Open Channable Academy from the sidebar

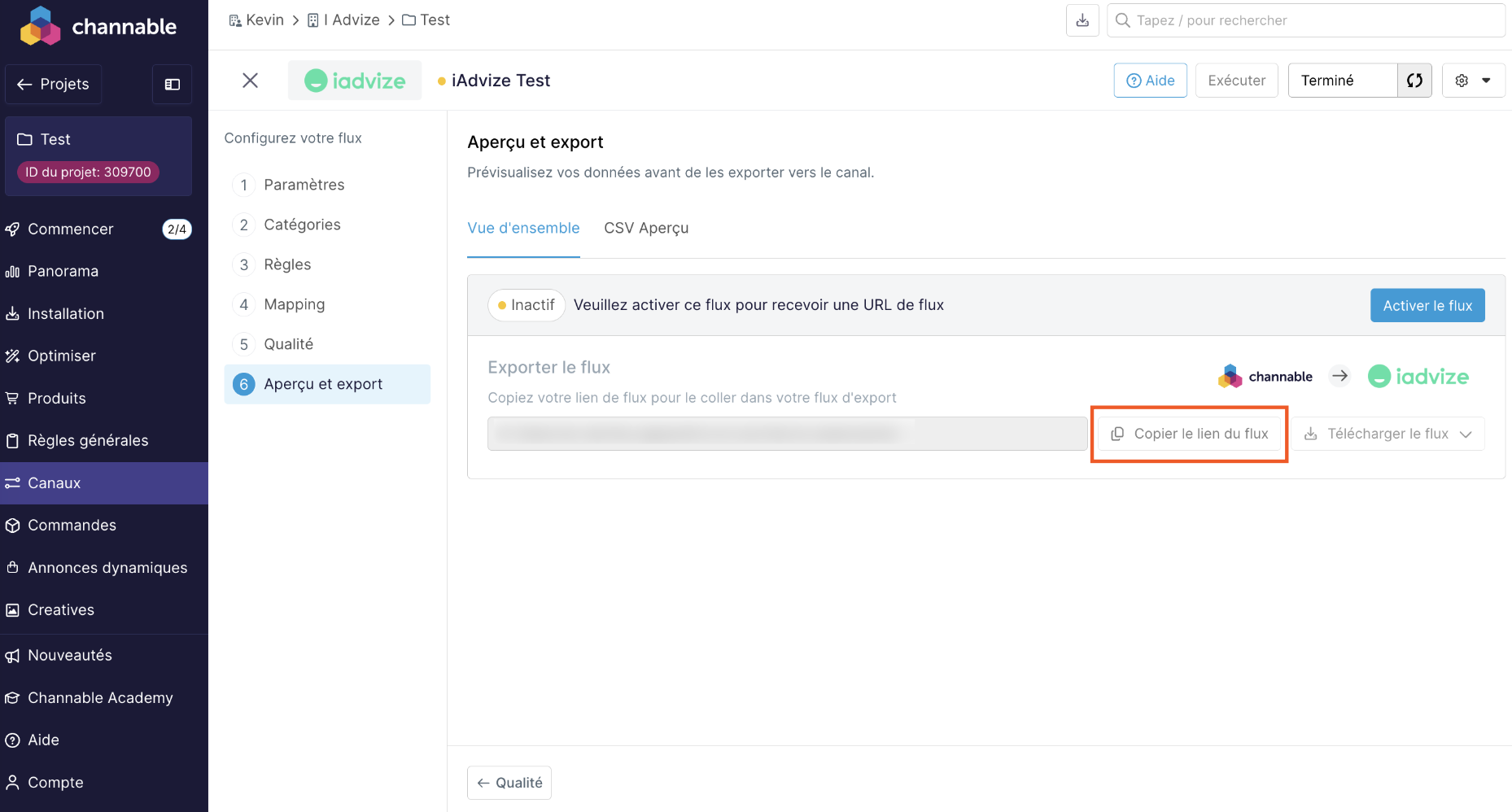tap(100, 697)
